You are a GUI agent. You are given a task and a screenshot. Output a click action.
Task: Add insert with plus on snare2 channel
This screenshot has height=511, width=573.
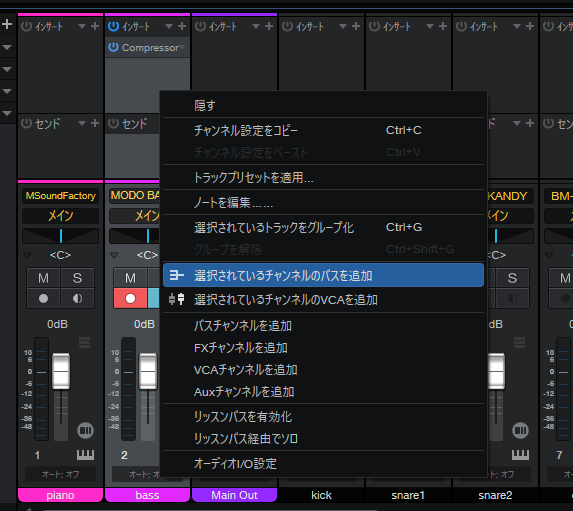tap(530, 26)
